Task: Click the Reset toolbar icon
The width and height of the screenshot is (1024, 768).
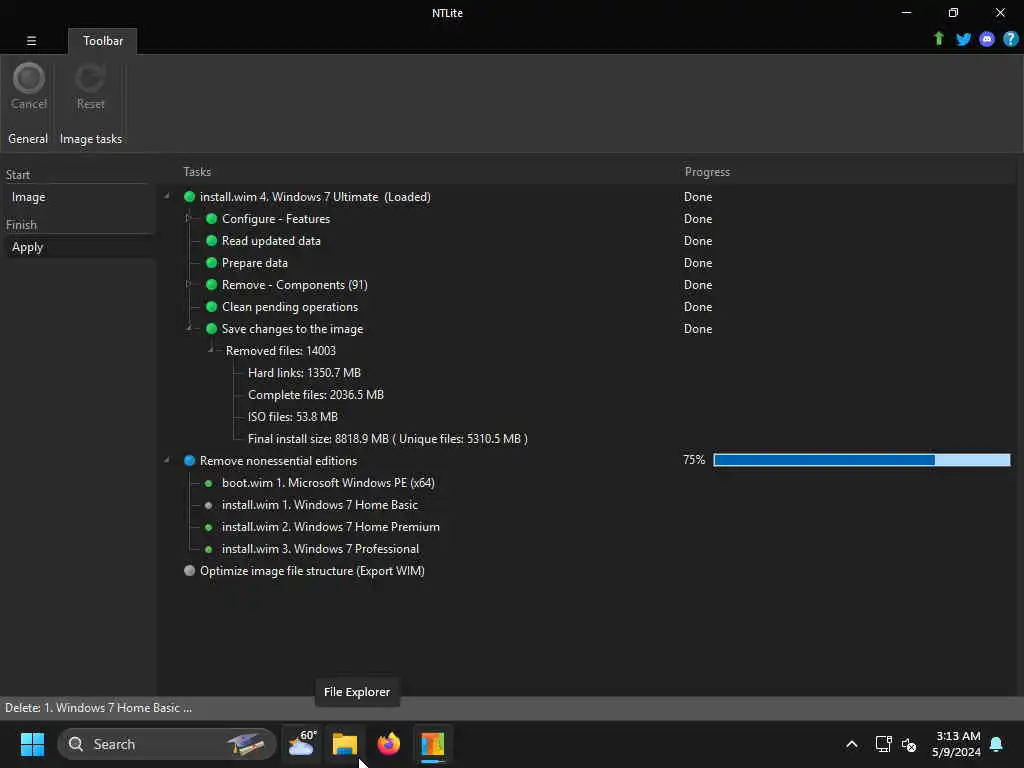Action: (x=90, y=78)
